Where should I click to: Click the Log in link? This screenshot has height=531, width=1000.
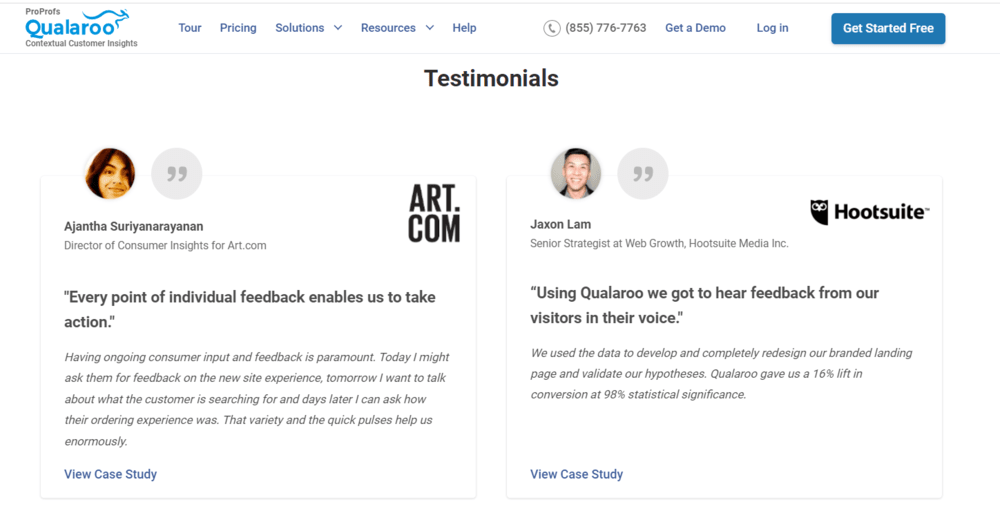pos(772,28)
